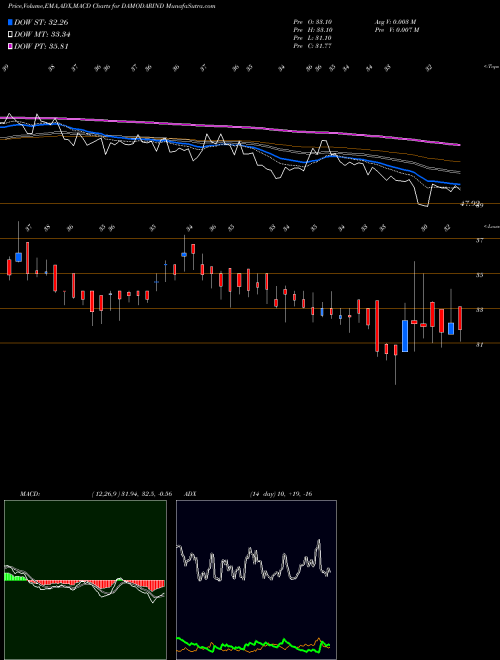Click the 31 price axis label
The height and width of the screenshot is (660, 500).
pyautogui.click(x=479, y=345)
